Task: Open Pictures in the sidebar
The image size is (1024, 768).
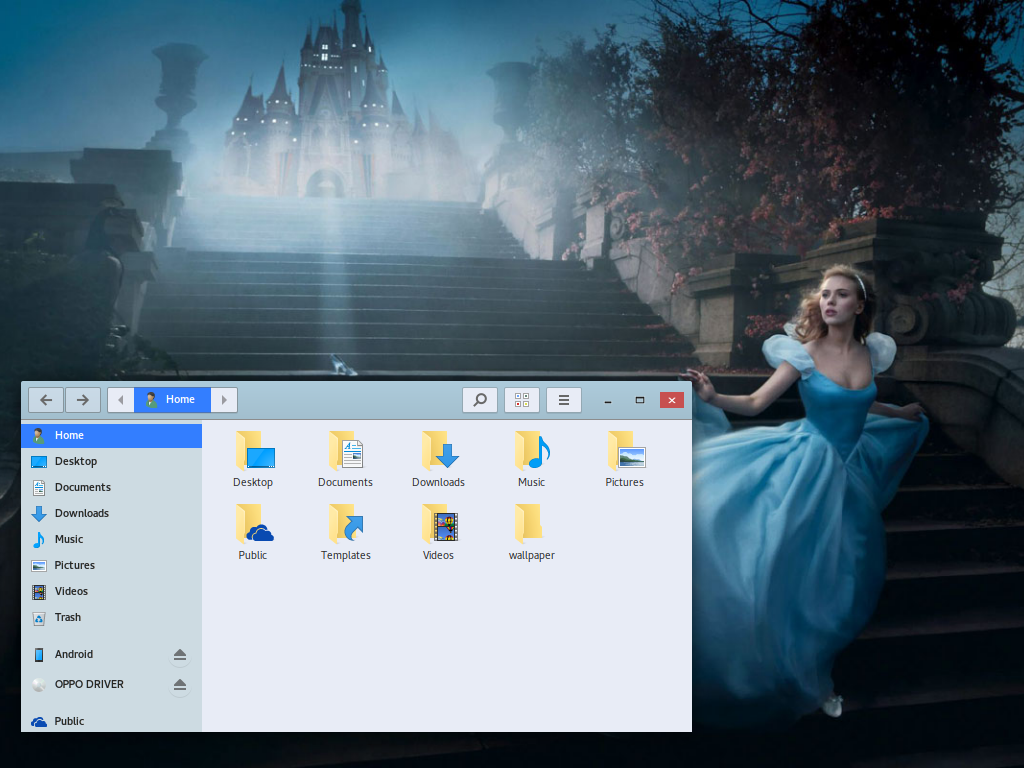Action: pos(112,566)
